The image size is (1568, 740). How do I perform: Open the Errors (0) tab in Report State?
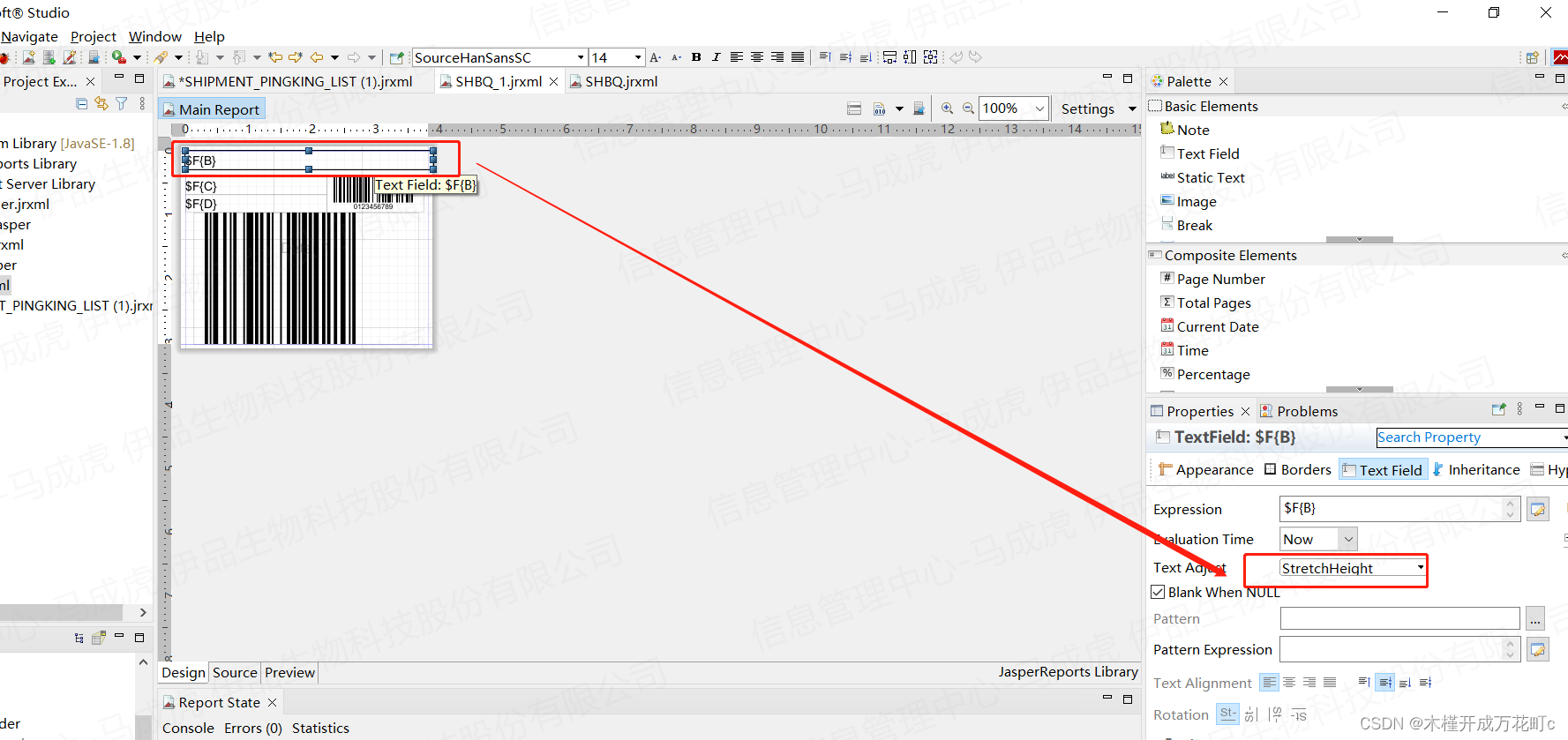[253, 728]
